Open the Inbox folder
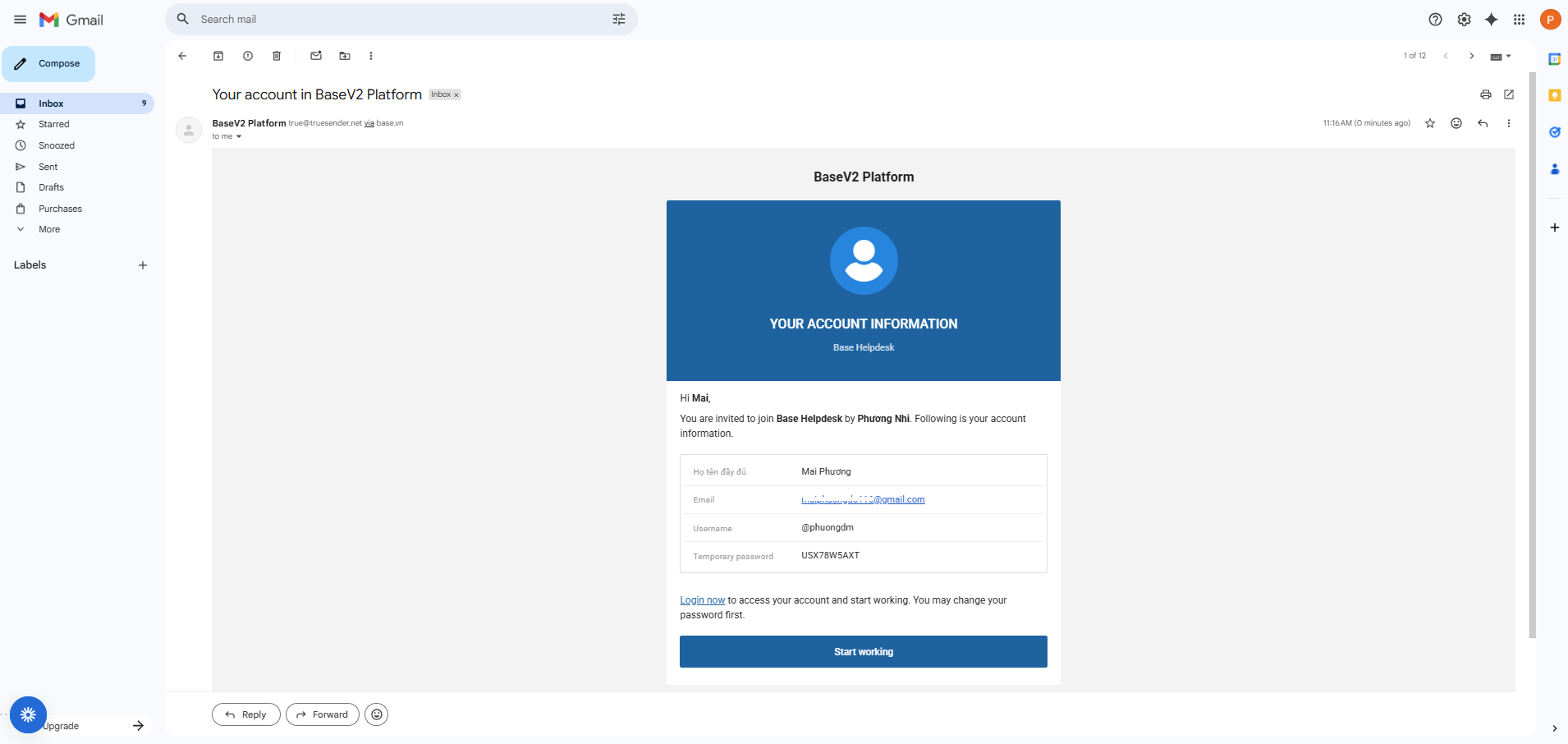Viewport: 1568px width, 744px height. (x=77, y=103)
